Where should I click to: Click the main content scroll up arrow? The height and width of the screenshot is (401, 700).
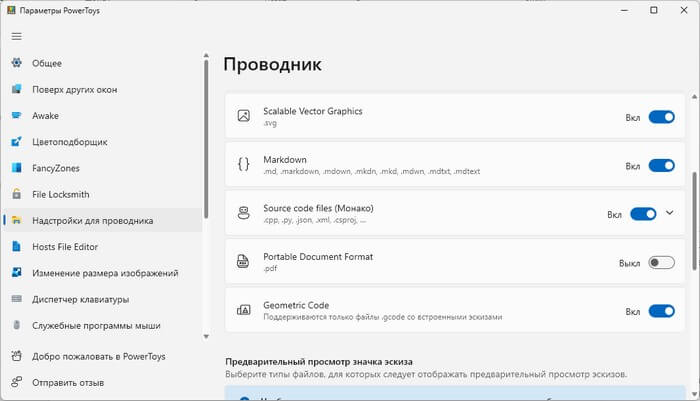694,96
